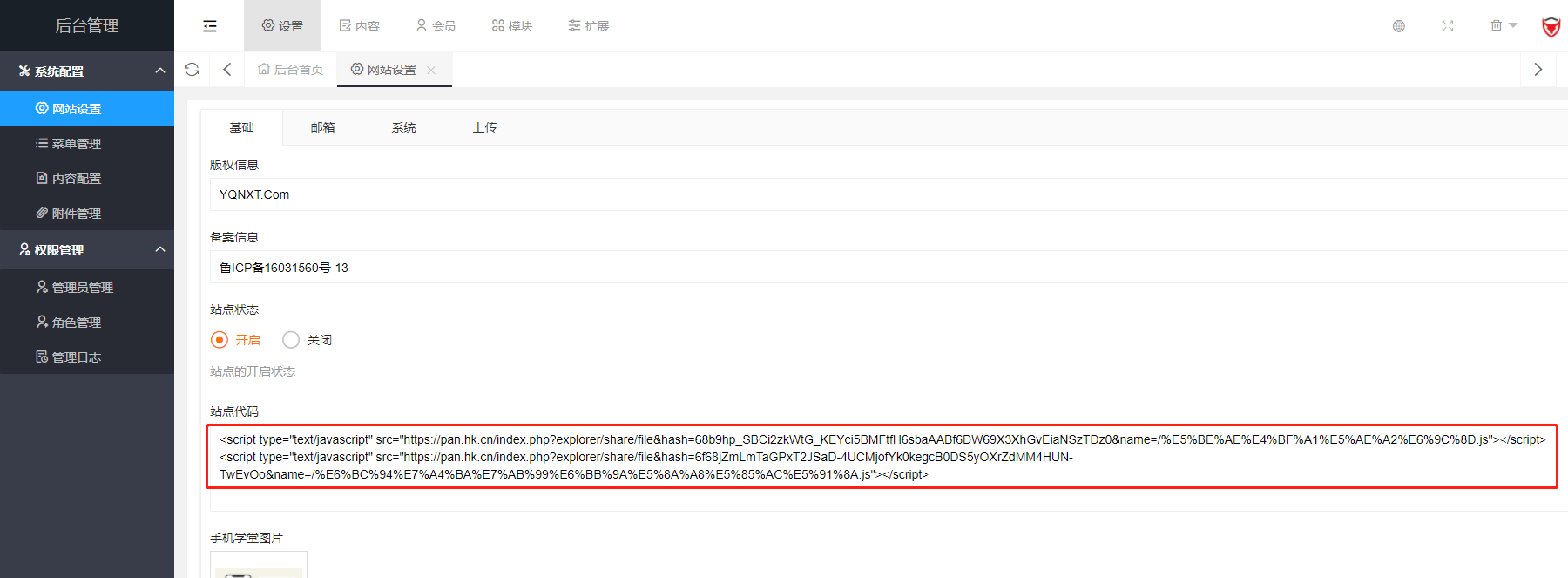This screenshot has height=578, width=1568.
Task: Click the 版权信息 field label
Action: (x=234, y=165)
